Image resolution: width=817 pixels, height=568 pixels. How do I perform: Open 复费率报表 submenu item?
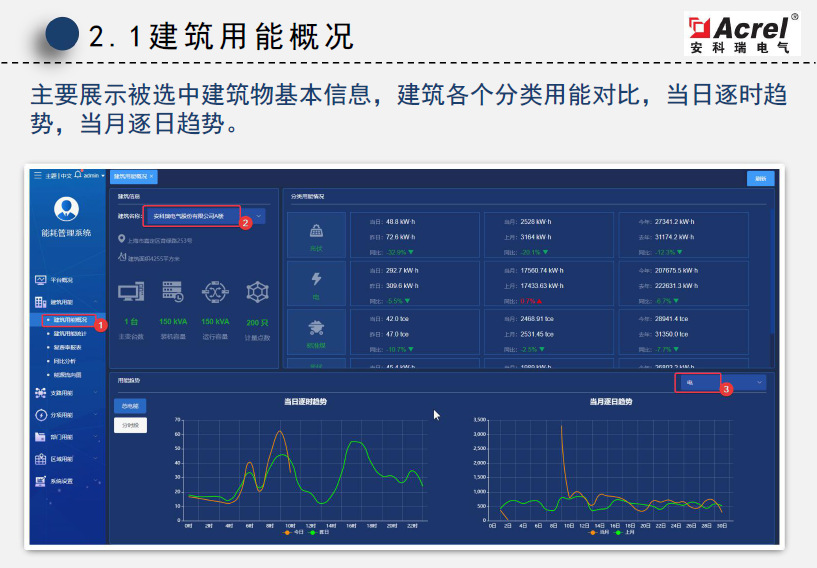pos(67,347)
